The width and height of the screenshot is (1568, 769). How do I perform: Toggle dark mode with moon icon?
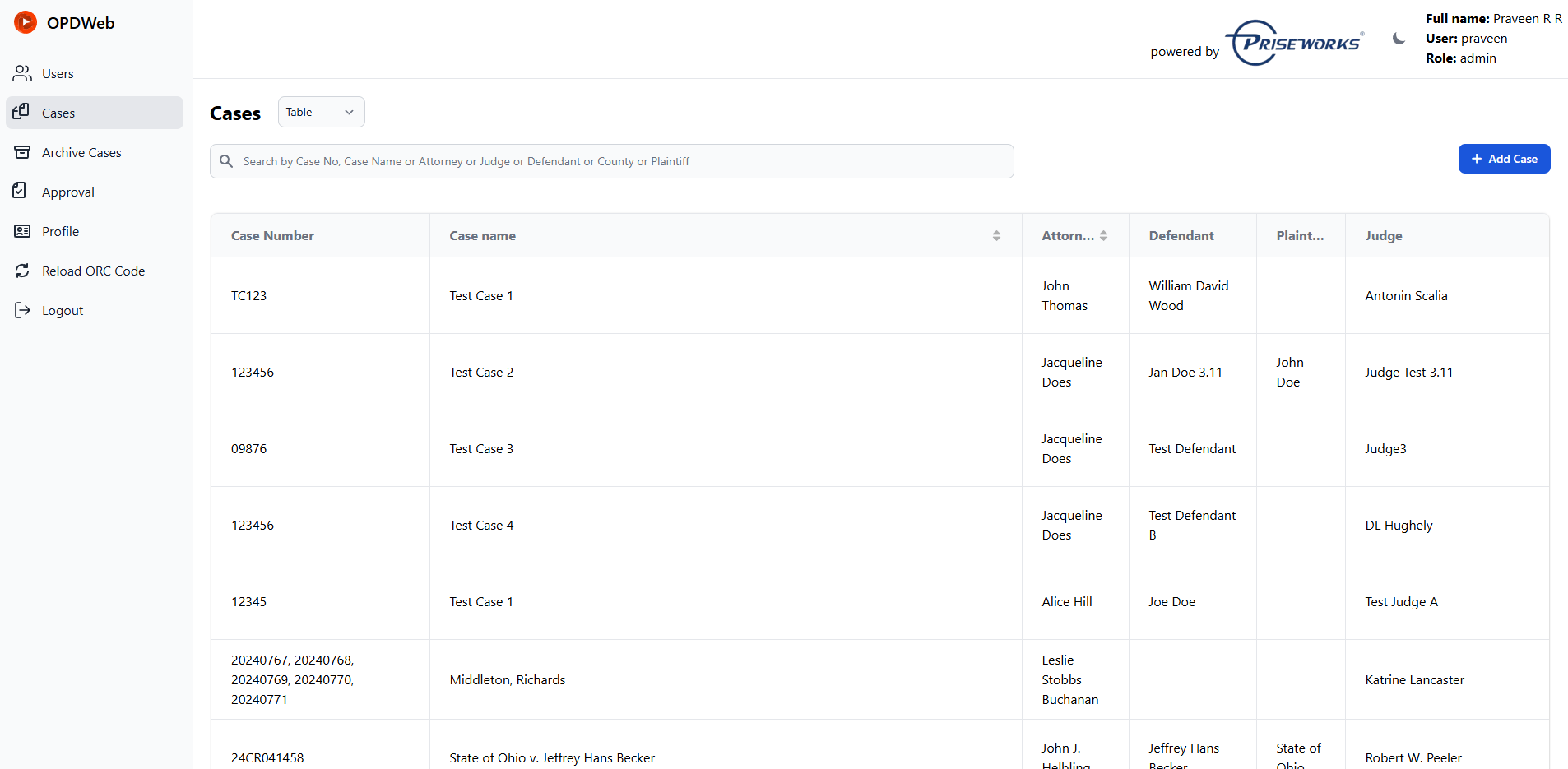coord(1398,39)
